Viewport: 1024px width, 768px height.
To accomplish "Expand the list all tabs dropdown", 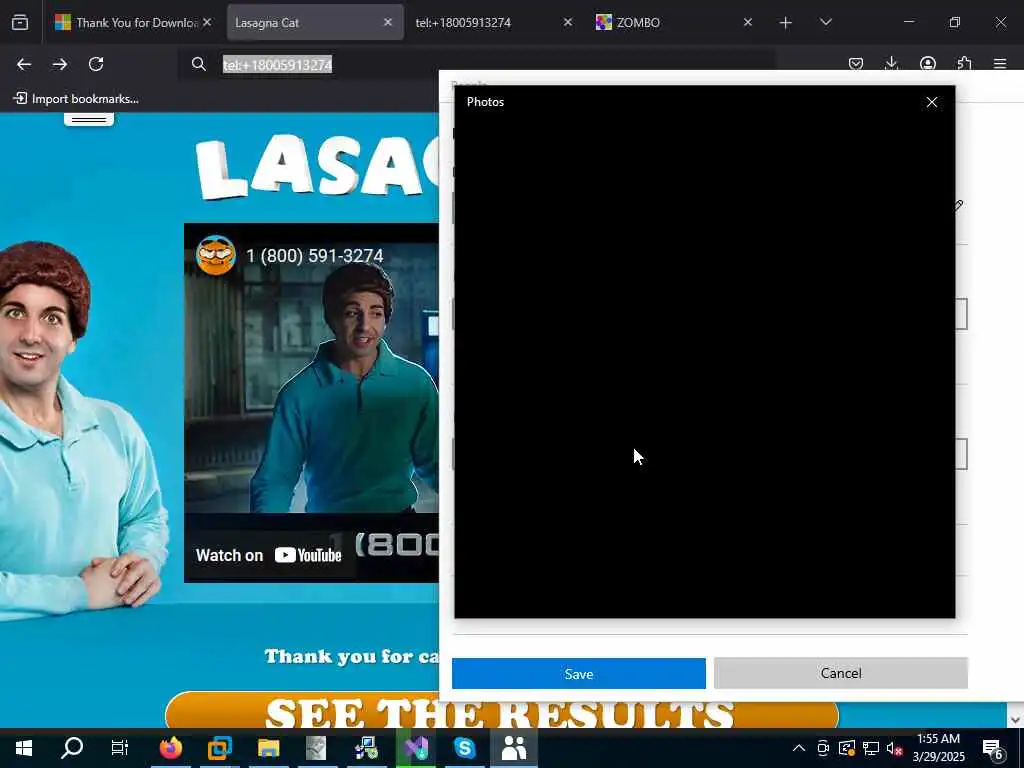I will click(825, 22).
